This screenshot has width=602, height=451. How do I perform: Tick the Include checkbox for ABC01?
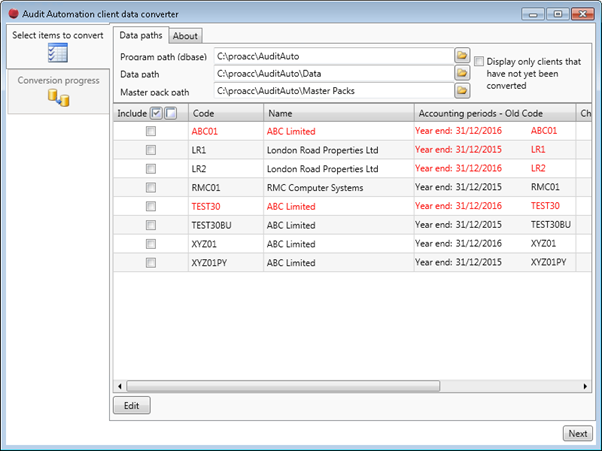point(151,131)
